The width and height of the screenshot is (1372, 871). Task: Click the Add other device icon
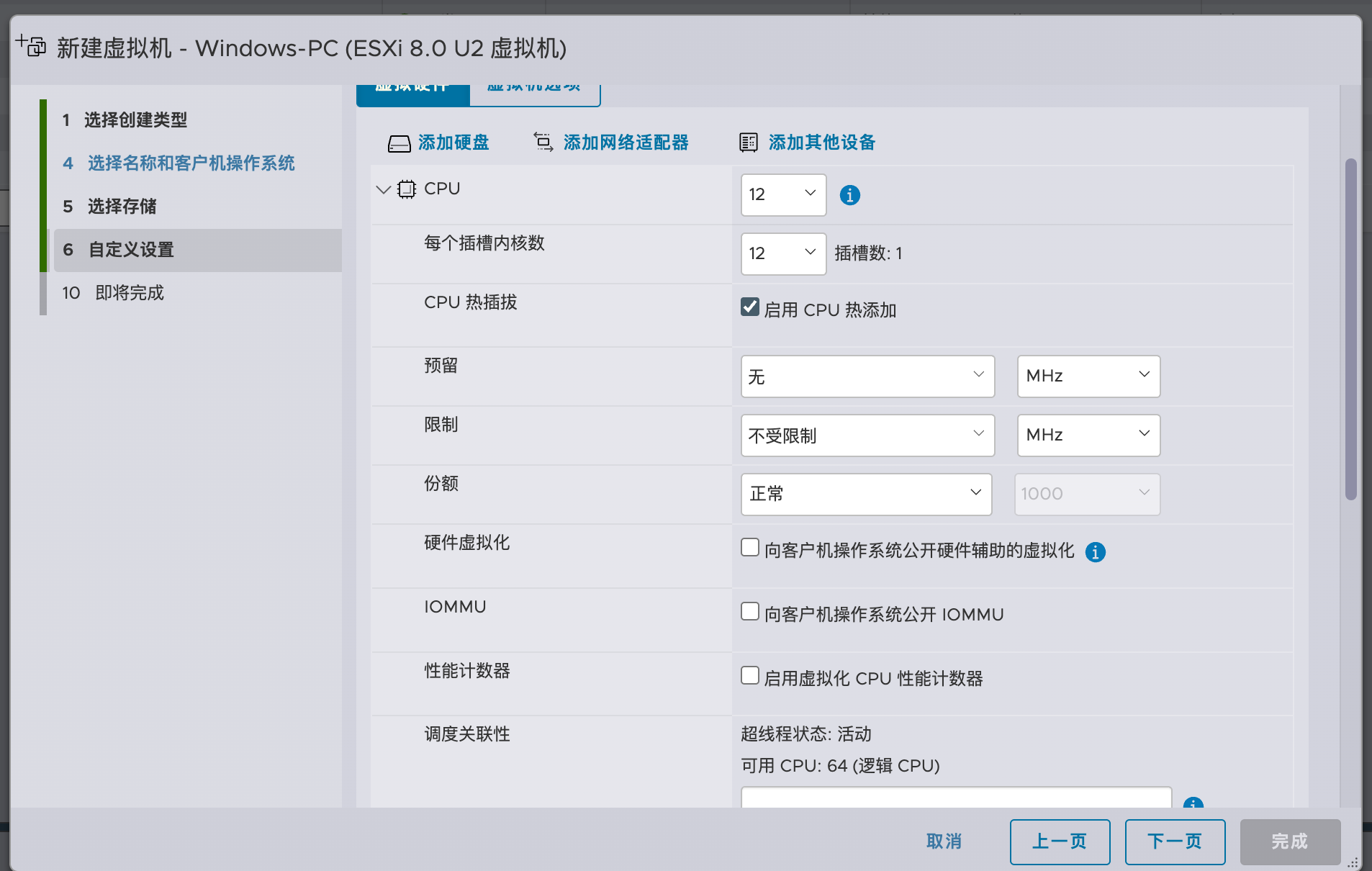tap(749, 143)
